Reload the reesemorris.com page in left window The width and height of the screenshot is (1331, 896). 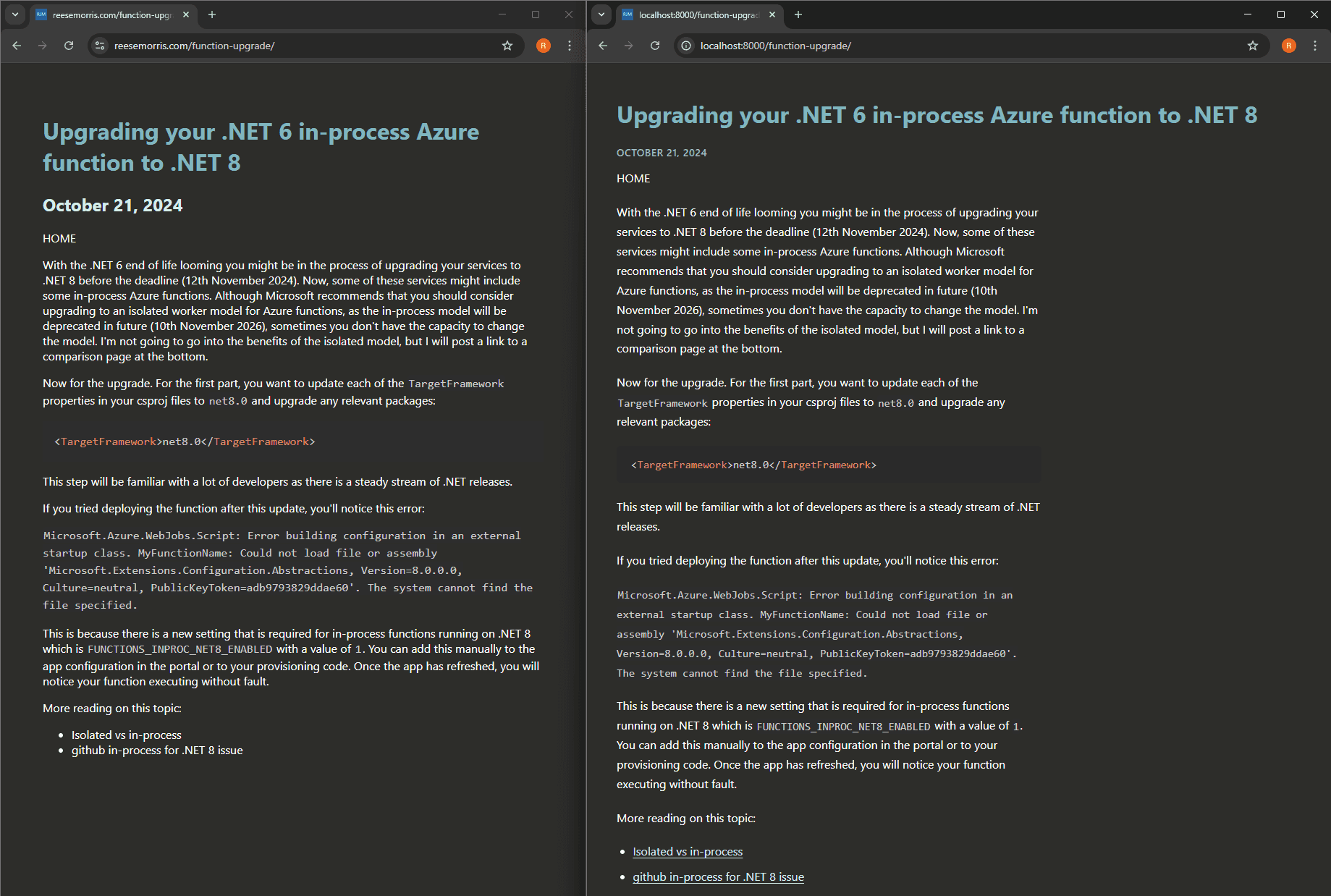tap(69, 46)
